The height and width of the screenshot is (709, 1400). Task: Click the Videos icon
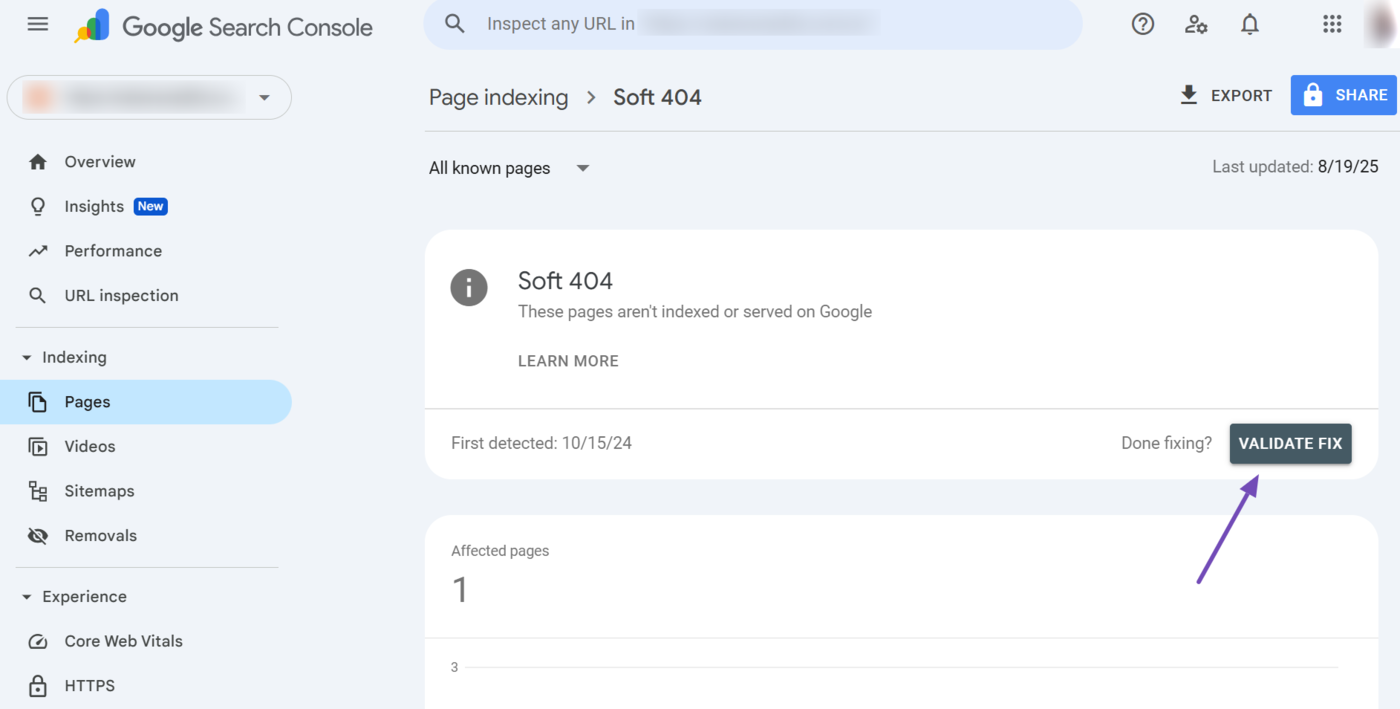click(38, 447)
